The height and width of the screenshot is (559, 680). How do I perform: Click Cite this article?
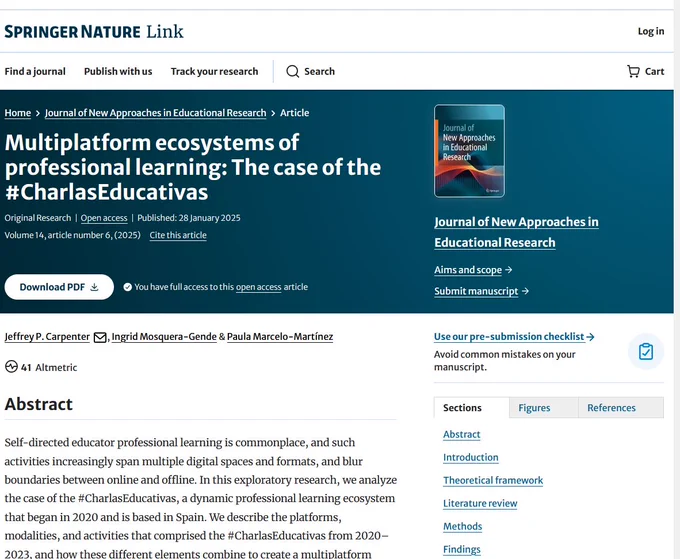point(178,235)
